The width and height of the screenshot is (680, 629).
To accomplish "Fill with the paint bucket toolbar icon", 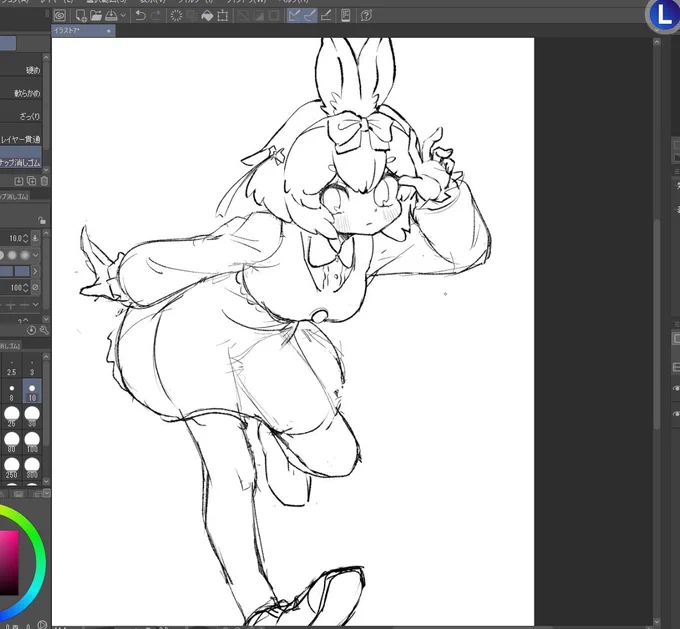I will click(x=207, y=16).
